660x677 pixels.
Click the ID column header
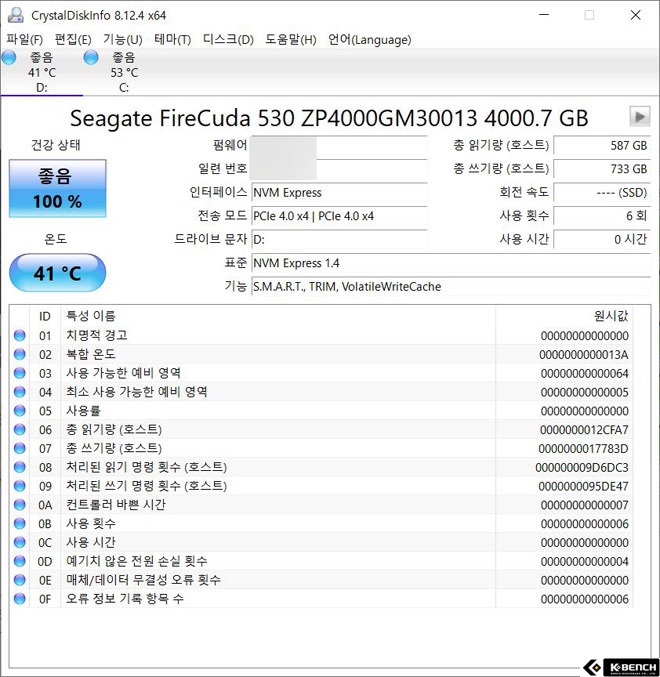click(x=45, y=316)
